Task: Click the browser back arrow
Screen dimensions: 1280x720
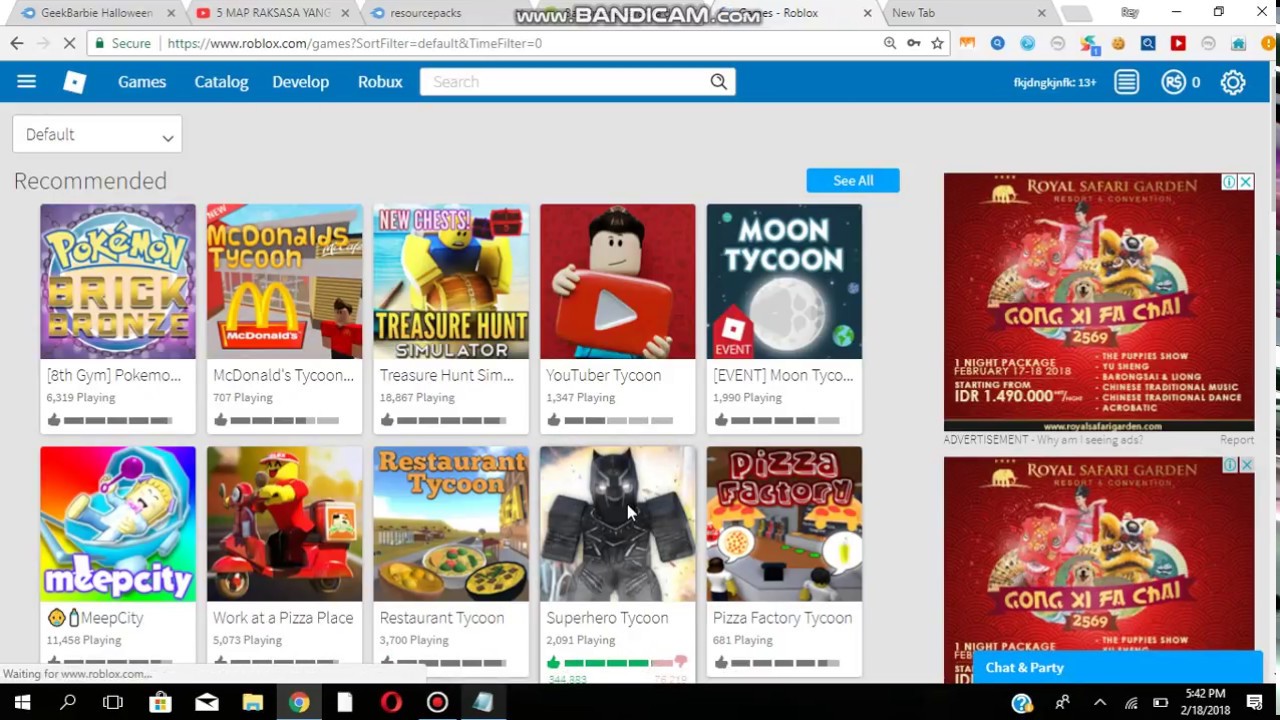Action: point(17,43)
